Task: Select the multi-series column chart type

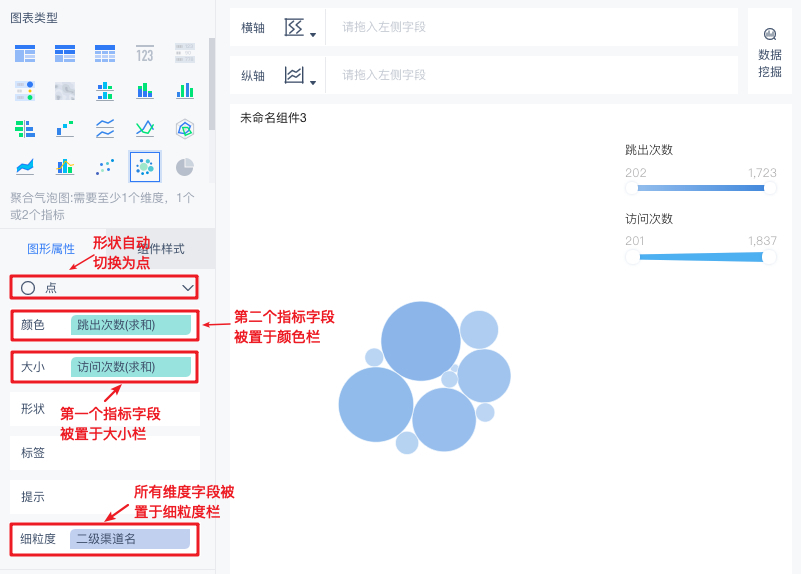Action: (184, 90)
